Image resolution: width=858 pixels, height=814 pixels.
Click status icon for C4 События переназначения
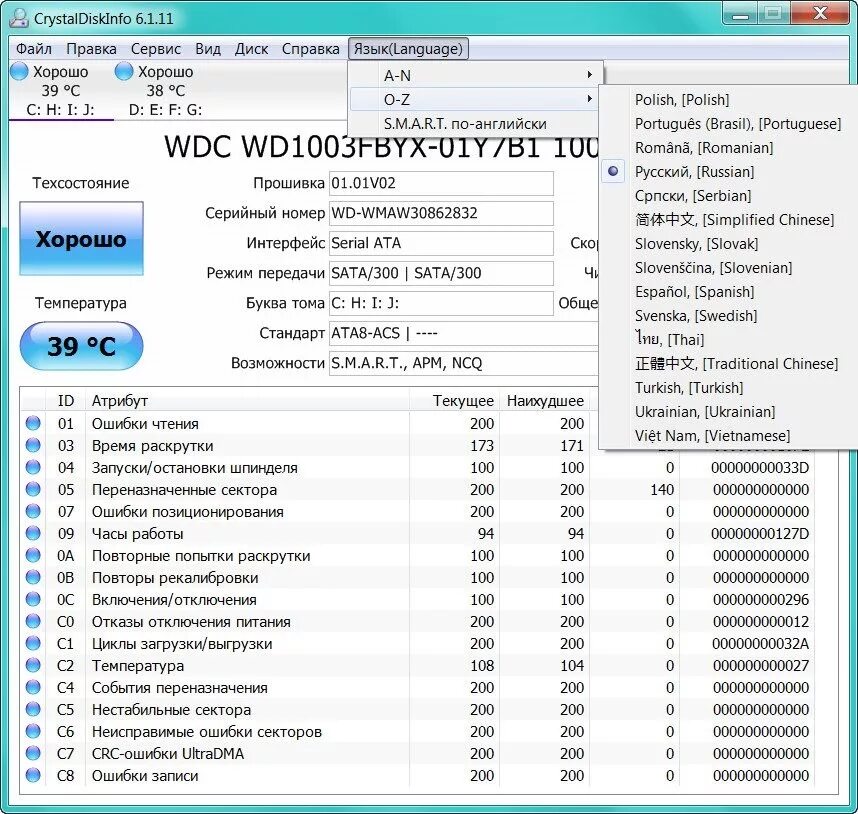(33, 687)
